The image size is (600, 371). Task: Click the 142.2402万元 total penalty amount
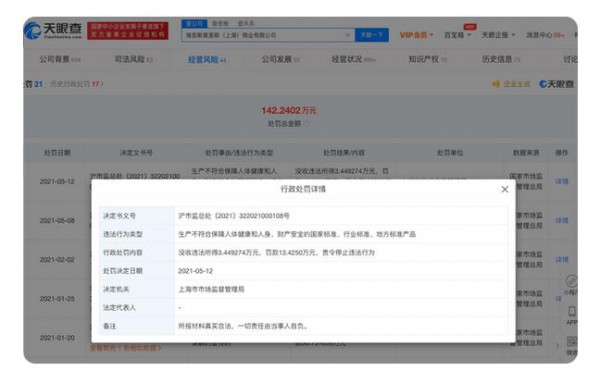click(x=289, y=111)
